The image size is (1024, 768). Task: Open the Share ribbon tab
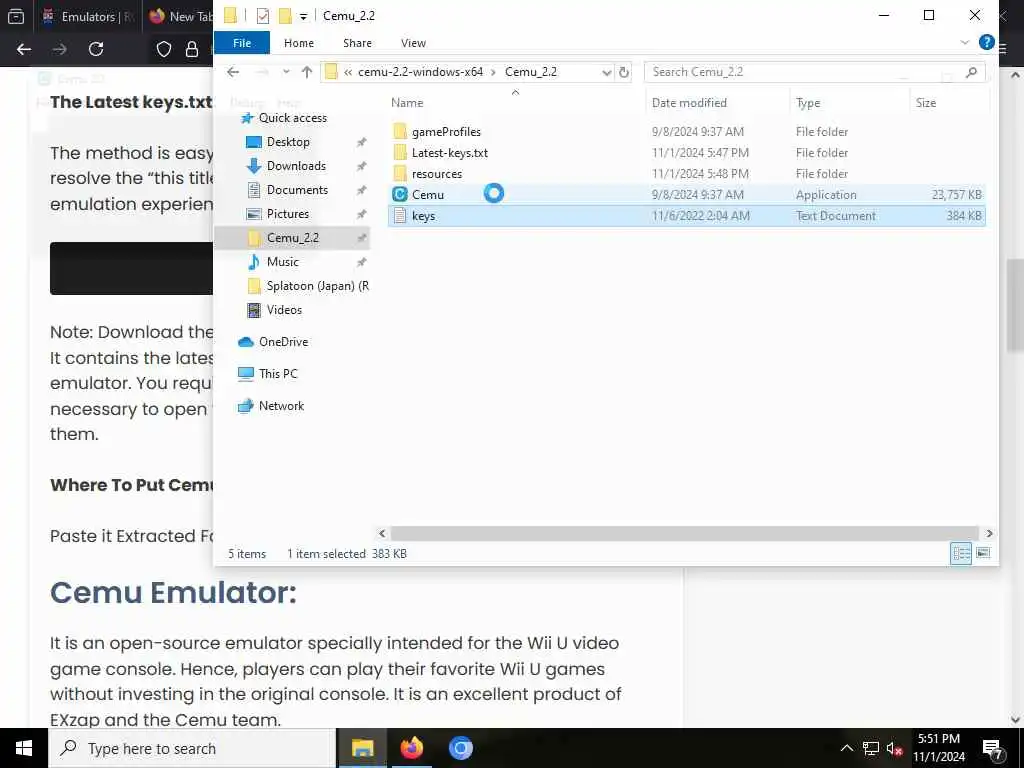click(357, 43)
